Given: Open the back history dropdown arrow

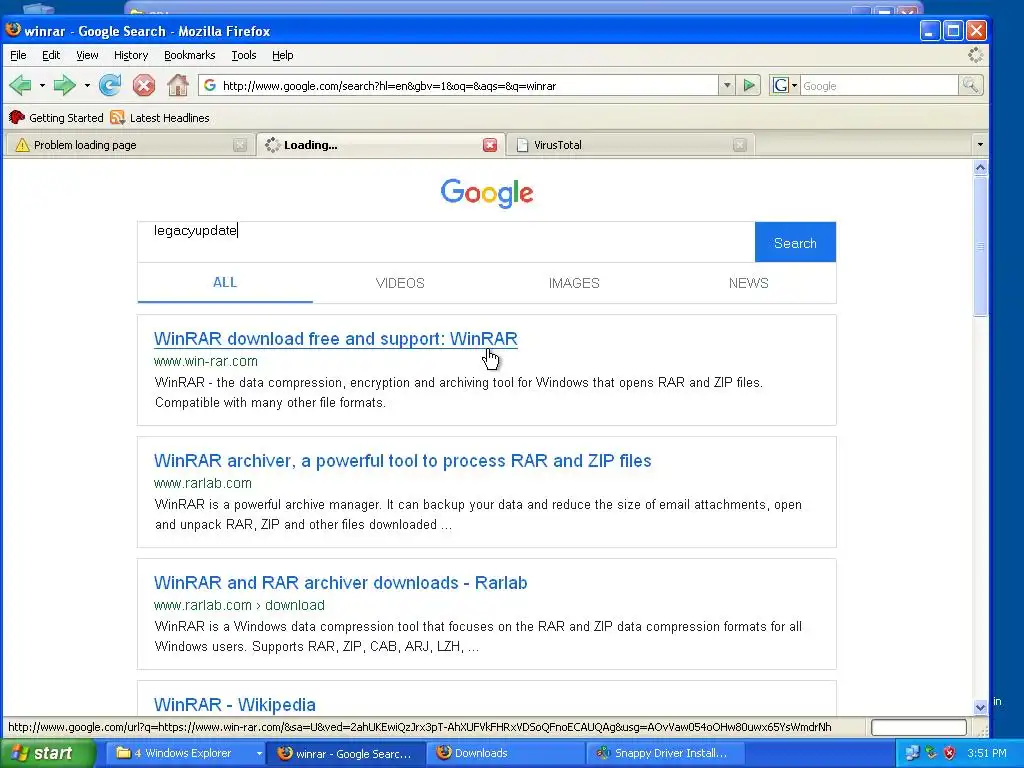Looking at the screenshot, I should (x=42, y=86).
